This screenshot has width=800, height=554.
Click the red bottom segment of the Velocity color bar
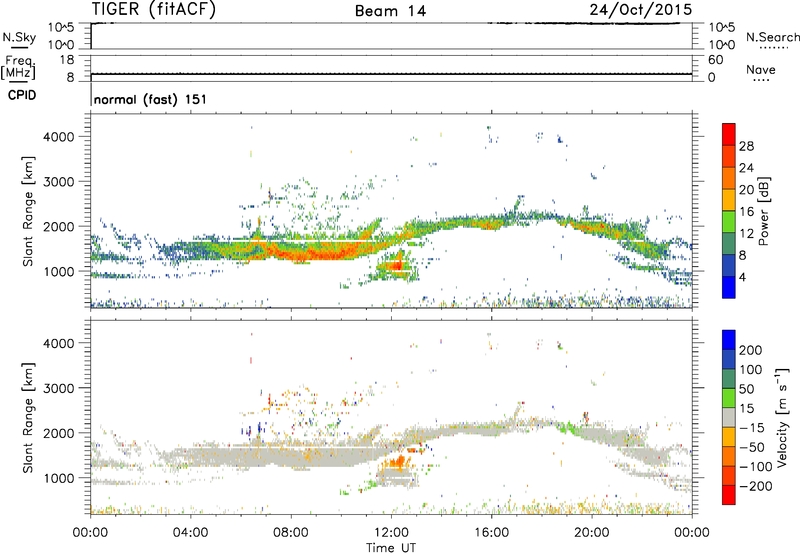click(729, 495)
